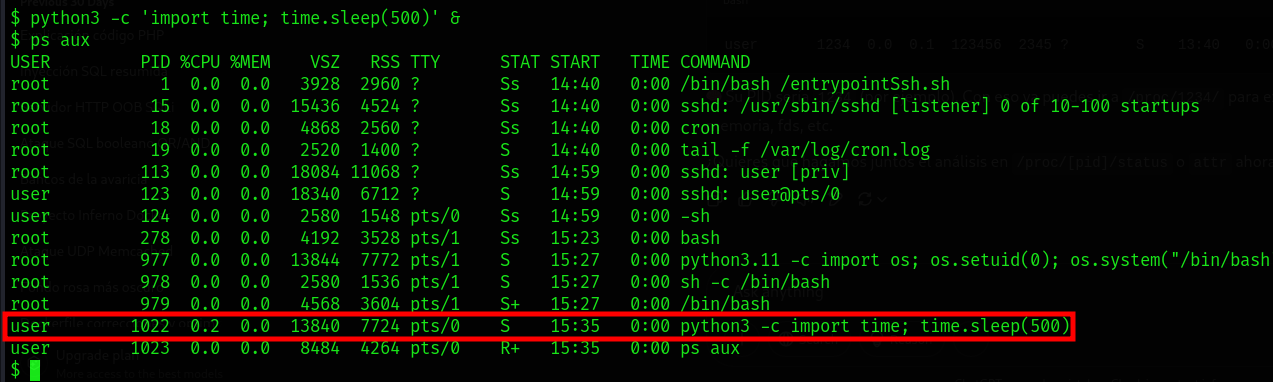1273x382 pixels.
Task: Click the USER column header
Action: click(30, 62)
